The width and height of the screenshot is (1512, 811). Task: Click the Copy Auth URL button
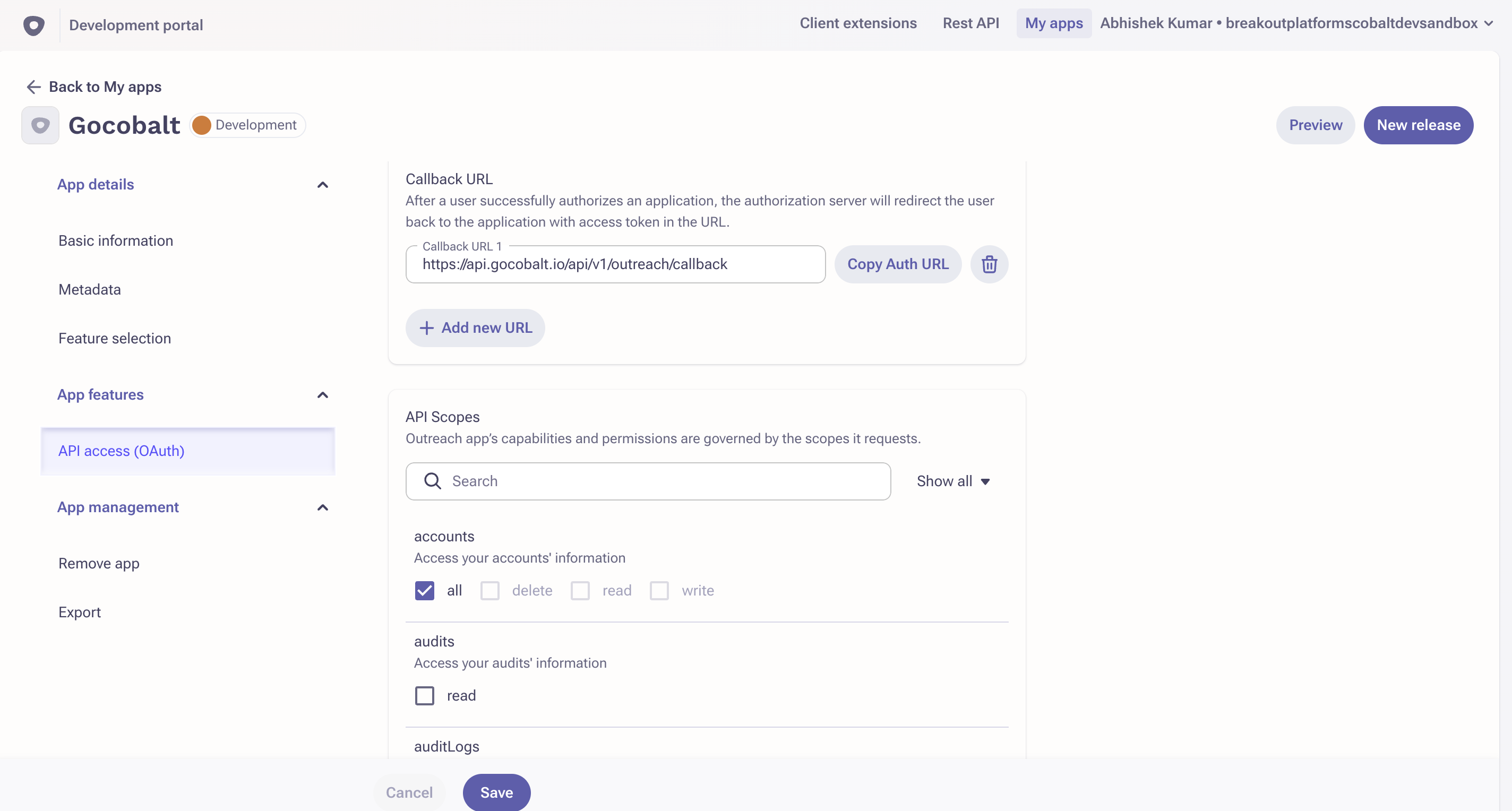point(897,264)
